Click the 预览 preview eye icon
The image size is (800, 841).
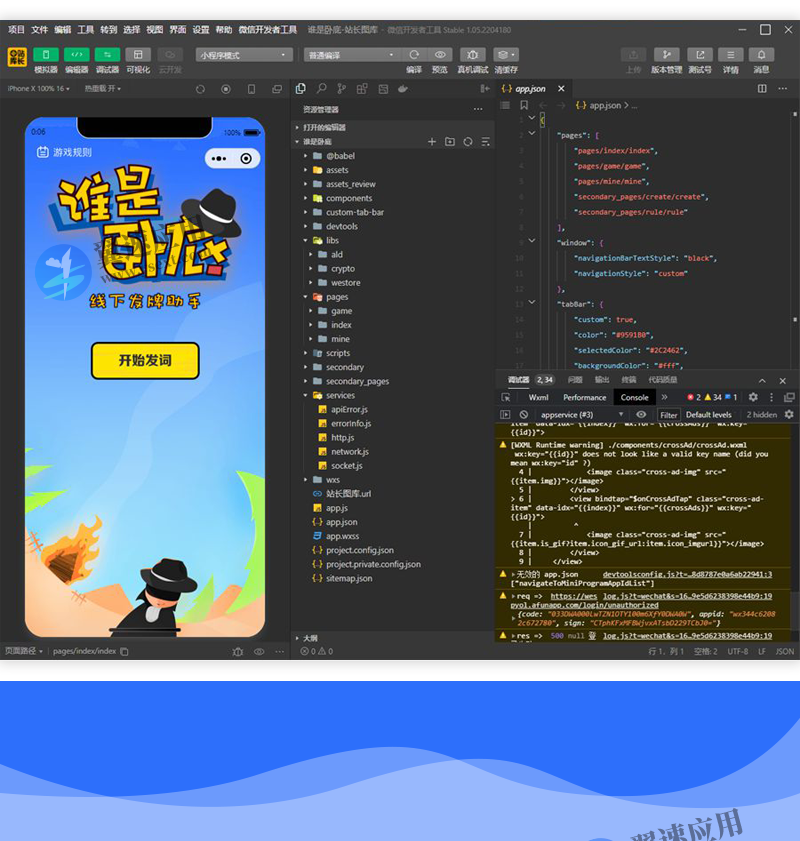click(x=440, y=55)
